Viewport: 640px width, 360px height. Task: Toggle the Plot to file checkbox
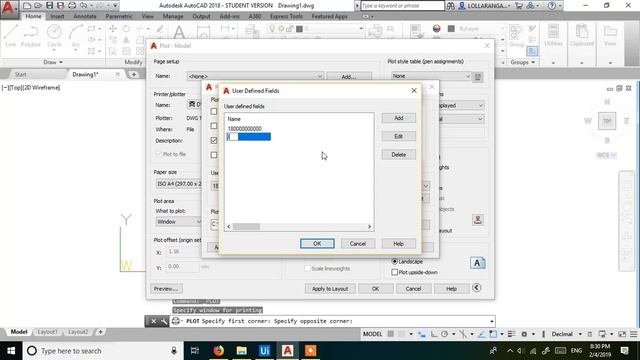click(x=158, y=154)
